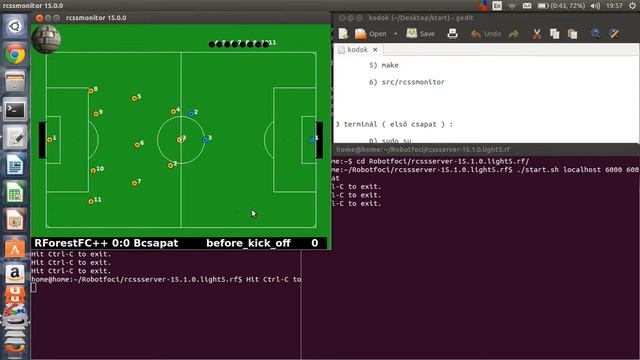Open the Files manager from launcher
Screen dimensions: 640x360
click(x=15, y=82)
